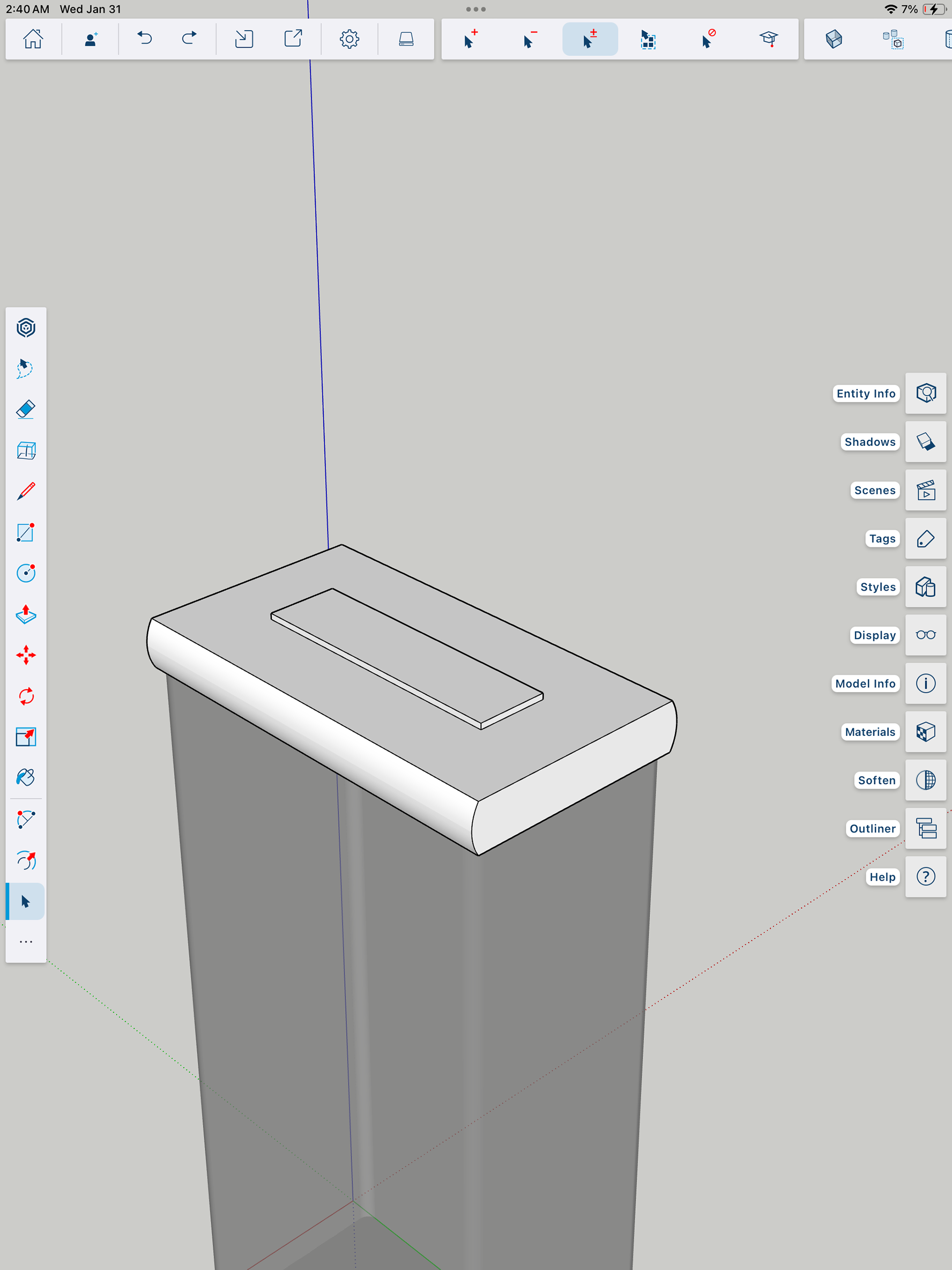Open the Scale tool

tap(26, 737)
